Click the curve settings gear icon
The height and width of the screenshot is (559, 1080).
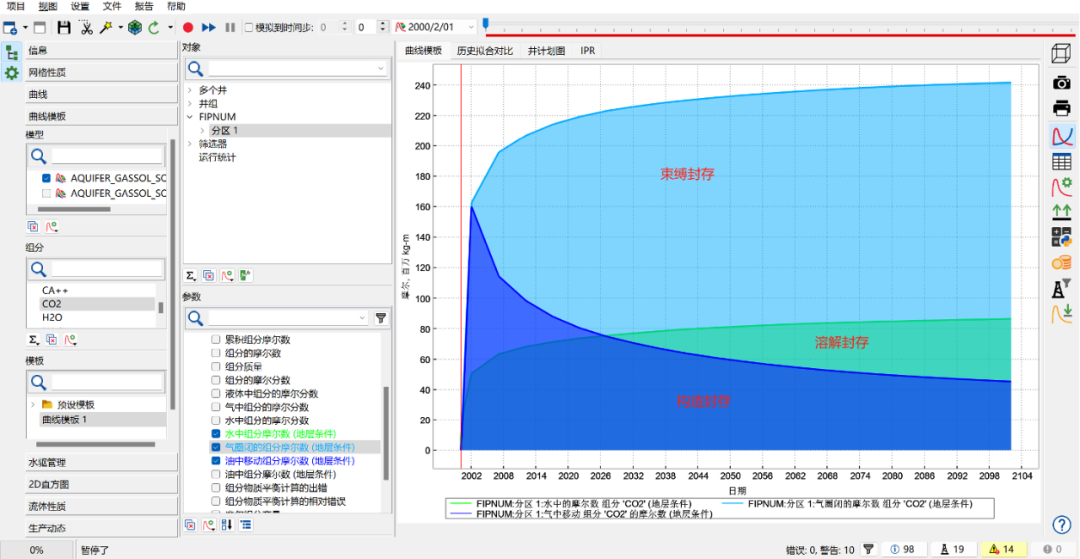tap(1061, 187)
